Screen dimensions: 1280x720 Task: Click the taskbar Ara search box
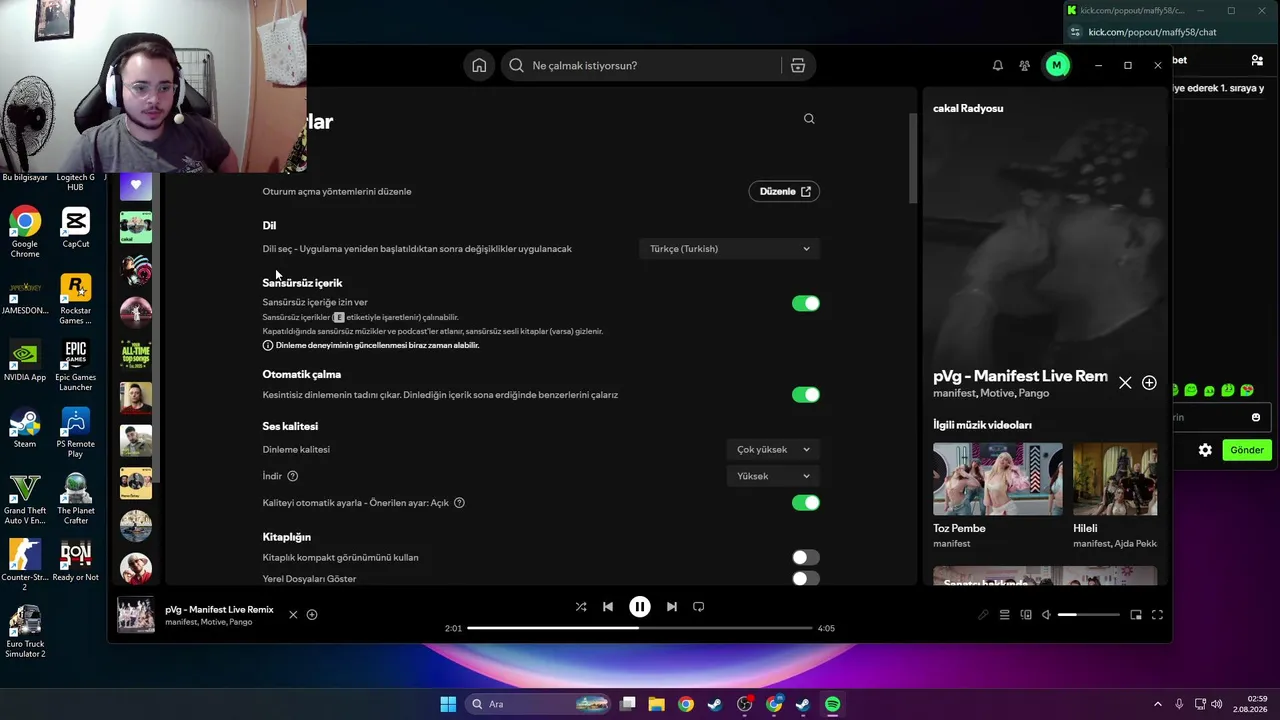coord(540,704)
